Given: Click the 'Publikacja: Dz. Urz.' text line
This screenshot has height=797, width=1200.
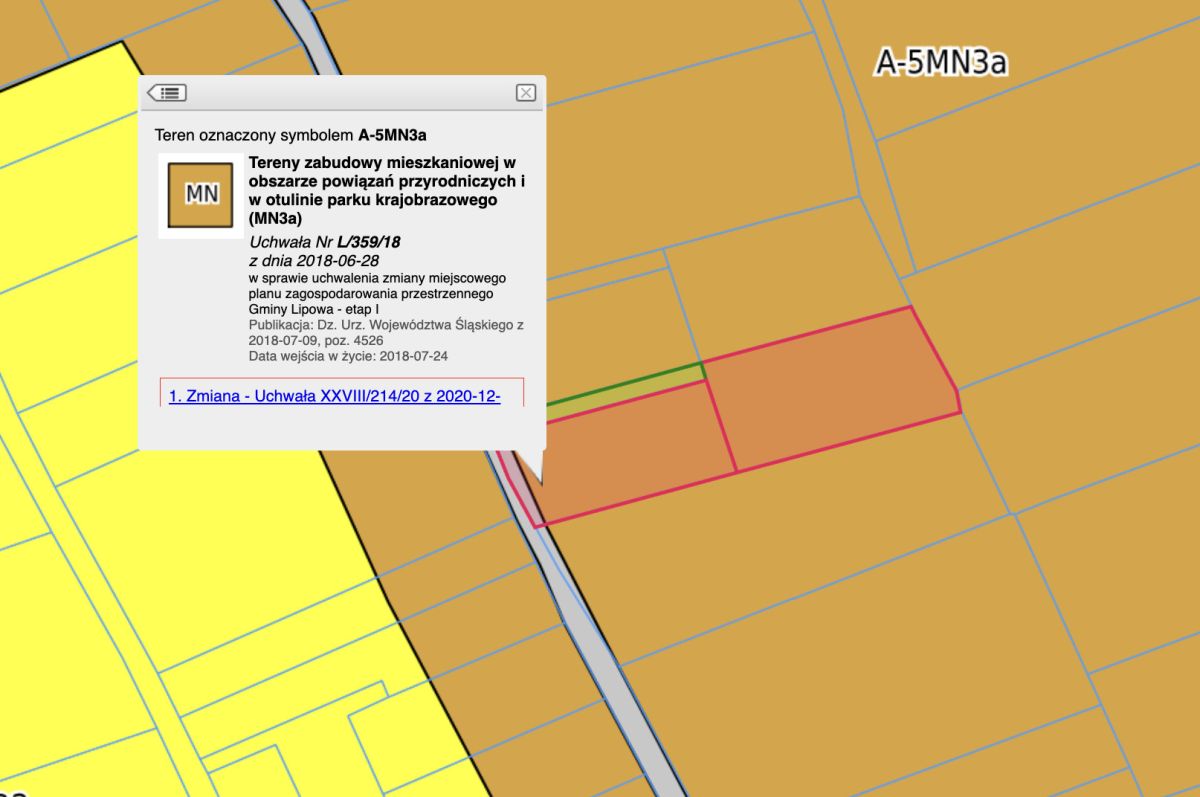Looking at the screenshot, I should pyautogui.click(x=386, y=326).
